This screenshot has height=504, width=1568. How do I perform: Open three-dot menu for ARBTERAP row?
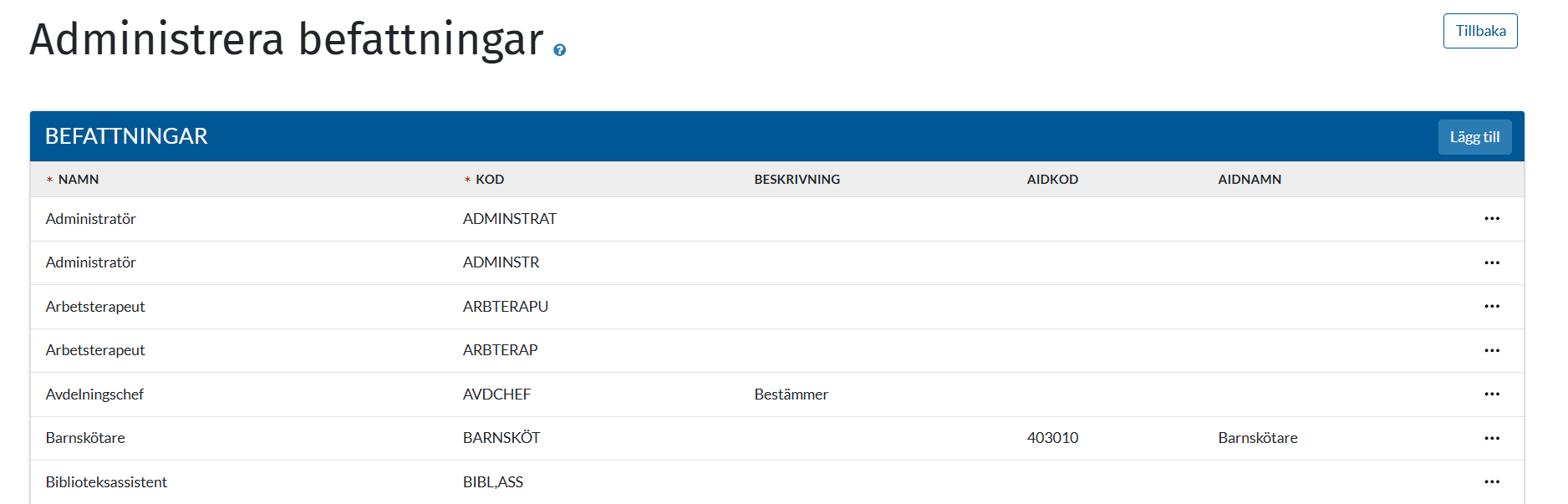1492,350
